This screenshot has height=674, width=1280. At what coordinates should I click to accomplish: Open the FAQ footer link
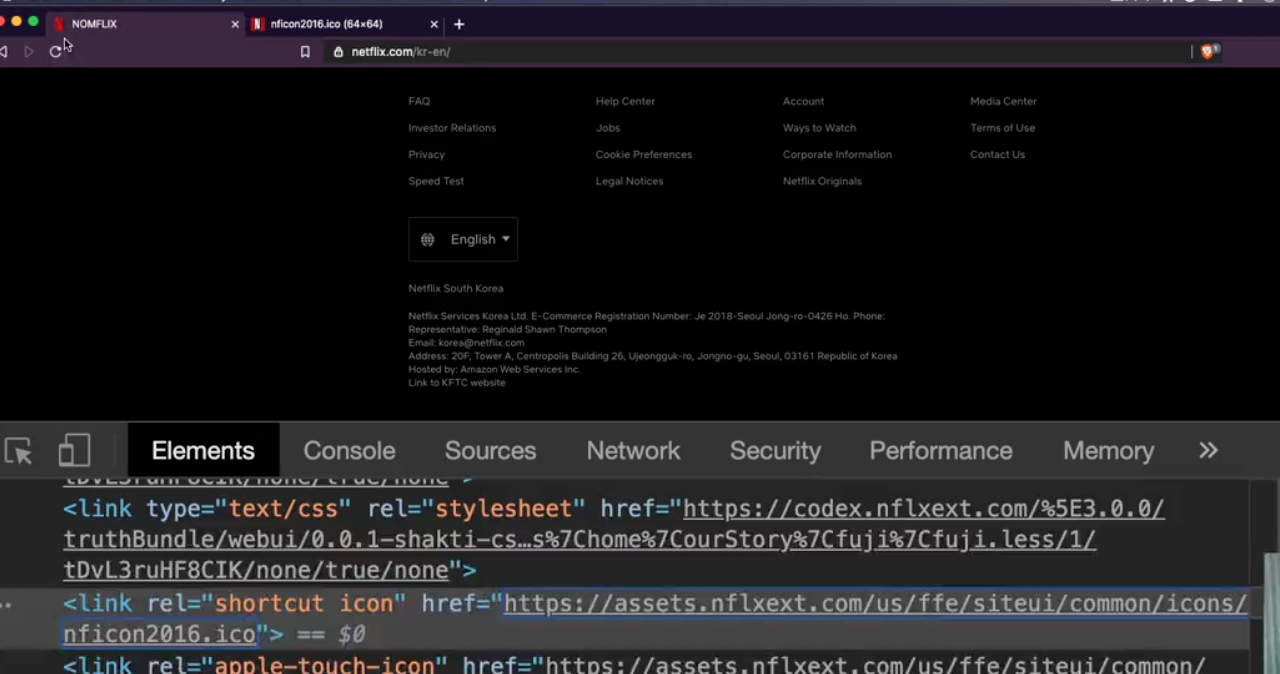pyautogui.click(x=419, y=101)
